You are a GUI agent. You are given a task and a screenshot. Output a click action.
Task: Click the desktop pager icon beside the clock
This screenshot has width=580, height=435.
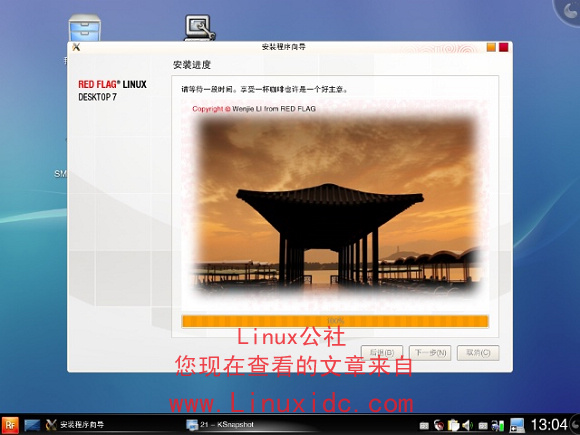[x=517, y=425]
